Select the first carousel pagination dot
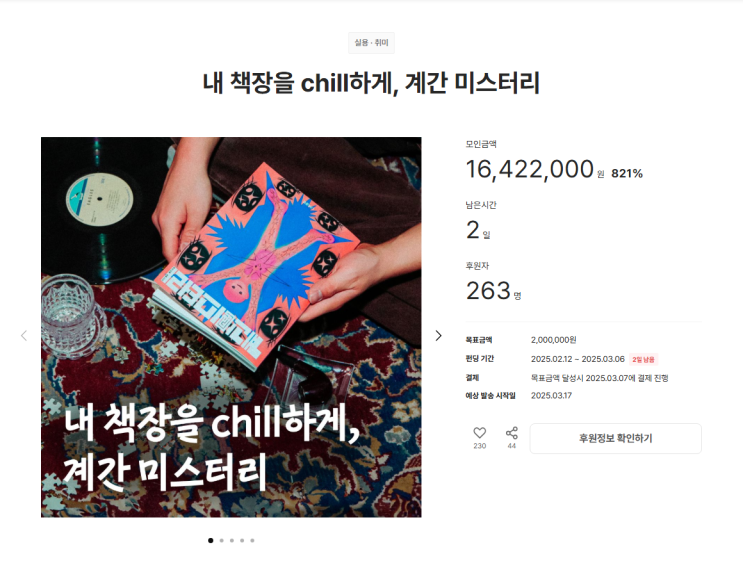 210,540
